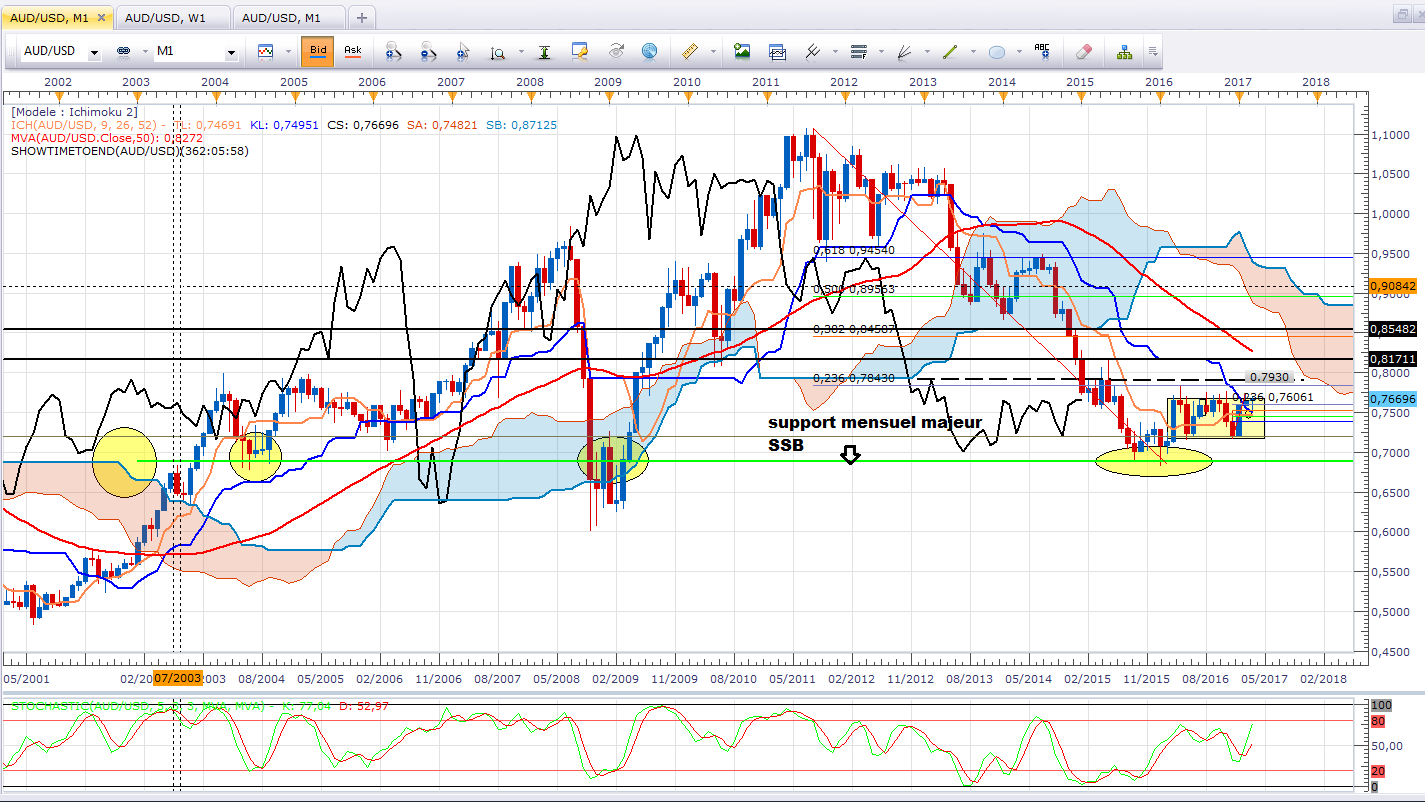The image size is (1425, 802).
Task: Select the Fibonacci retracement lines tool
Action: (x=857, y=51)
